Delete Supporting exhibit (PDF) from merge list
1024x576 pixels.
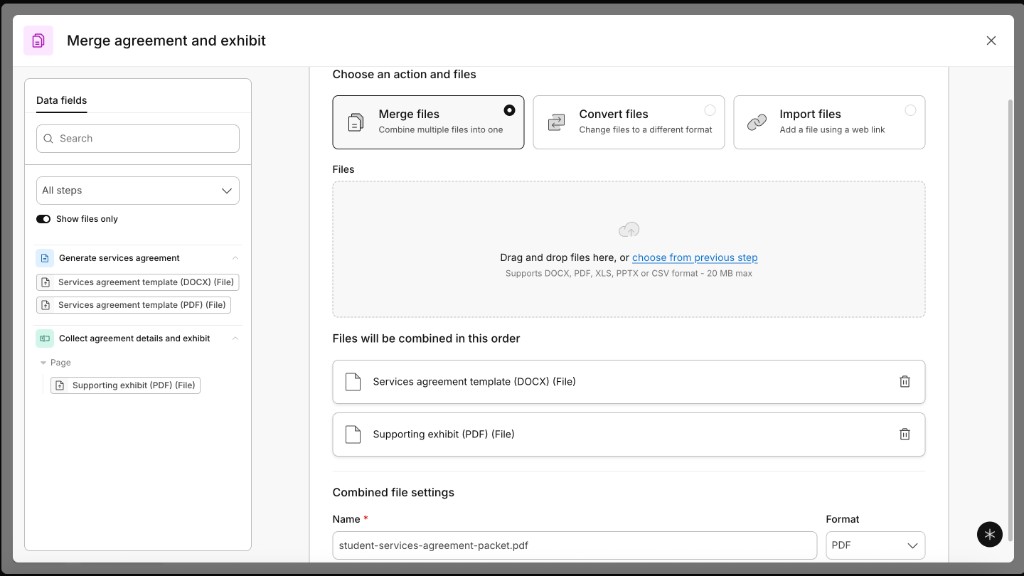click(904, 434)
